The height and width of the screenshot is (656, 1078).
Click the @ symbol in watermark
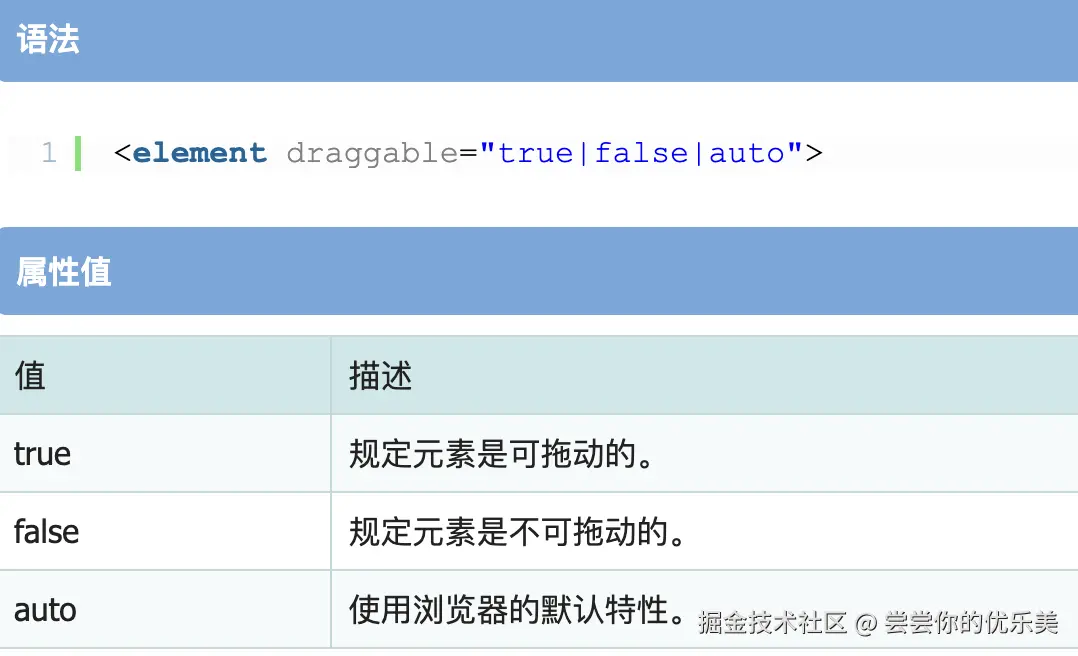tap(866, 623)
